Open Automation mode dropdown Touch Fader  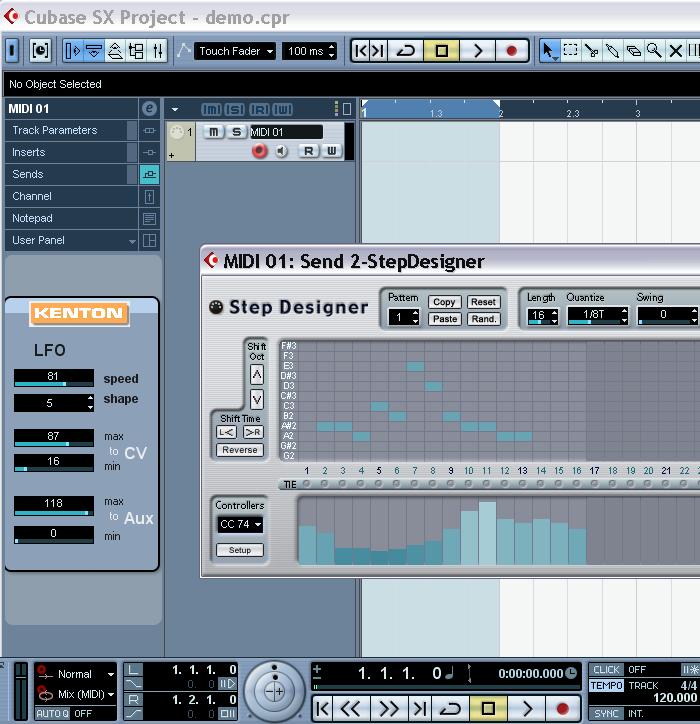pos(235,51)
